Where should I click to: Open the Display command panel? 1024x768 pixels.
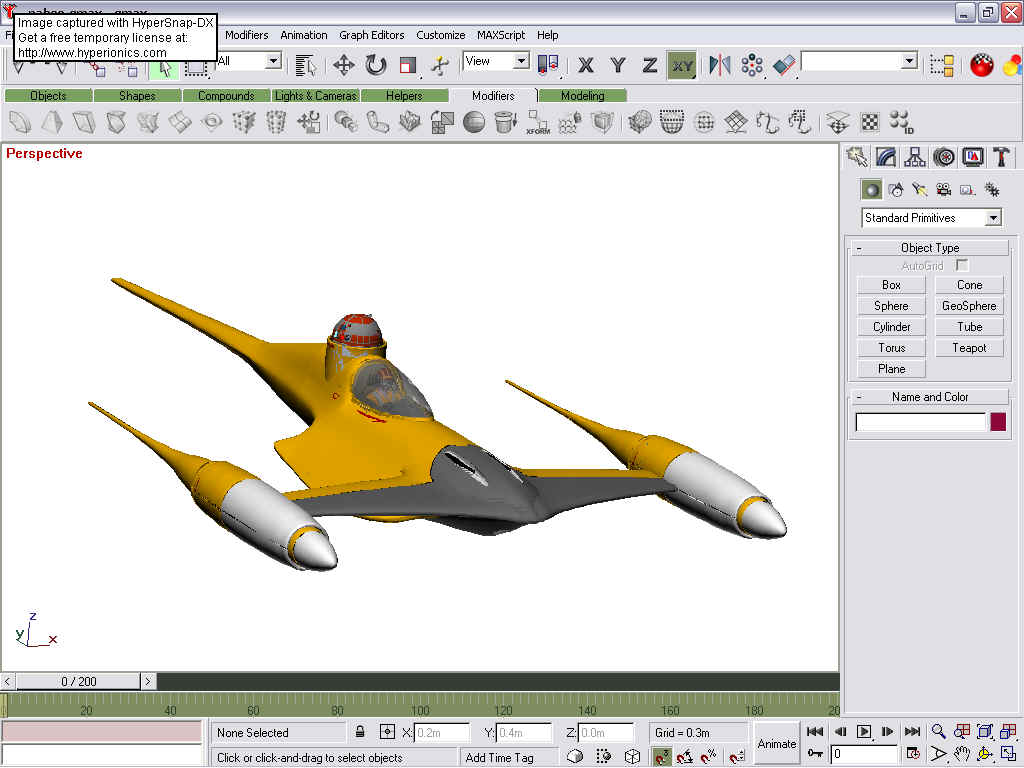pos(971,157)
